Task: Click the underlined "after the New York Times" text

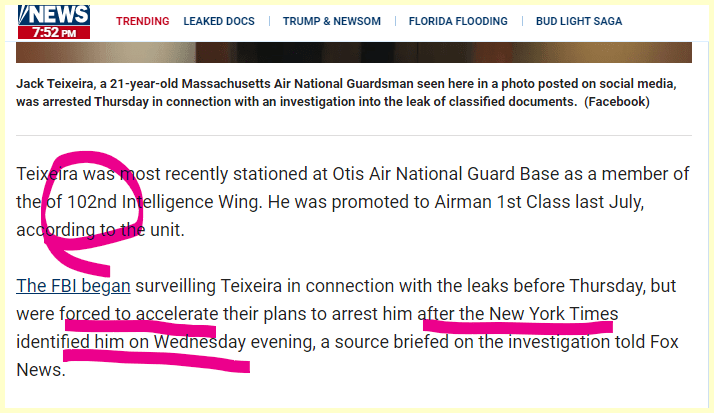Action: coord(518,314)
